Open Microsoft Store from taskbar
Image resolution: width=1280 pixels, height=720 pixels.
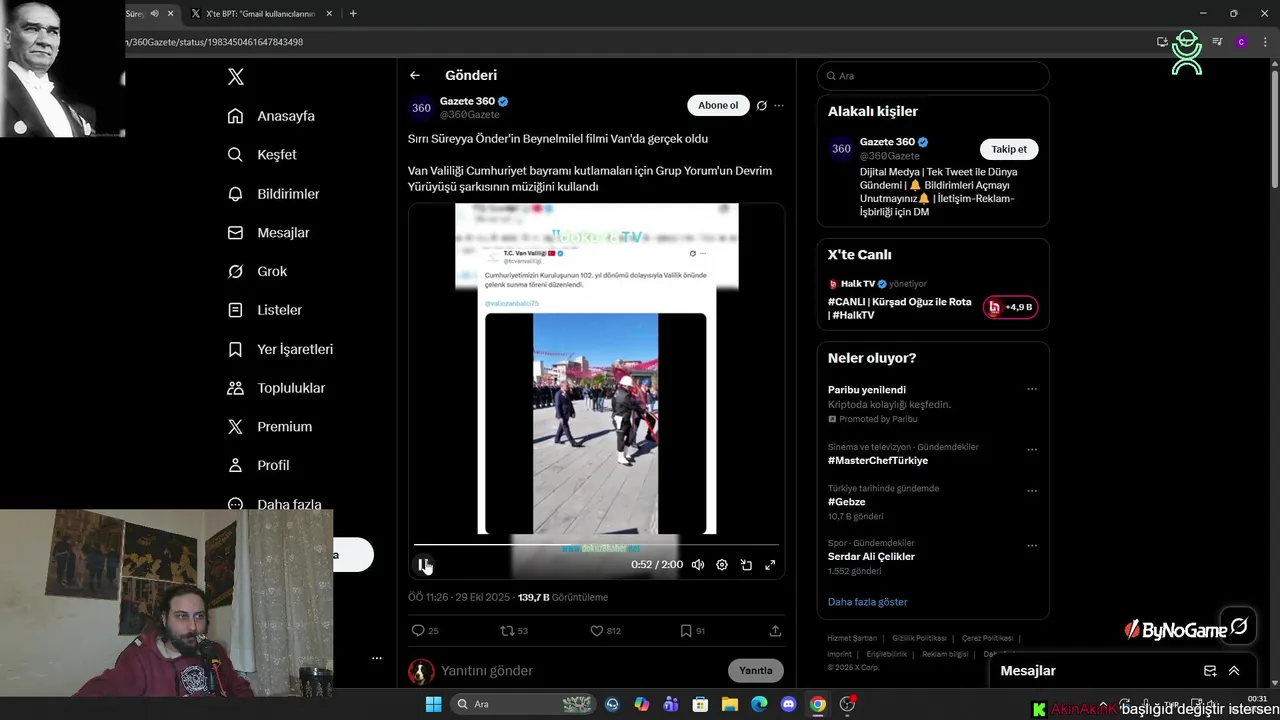pyautogui.click(x=701, y=704)
